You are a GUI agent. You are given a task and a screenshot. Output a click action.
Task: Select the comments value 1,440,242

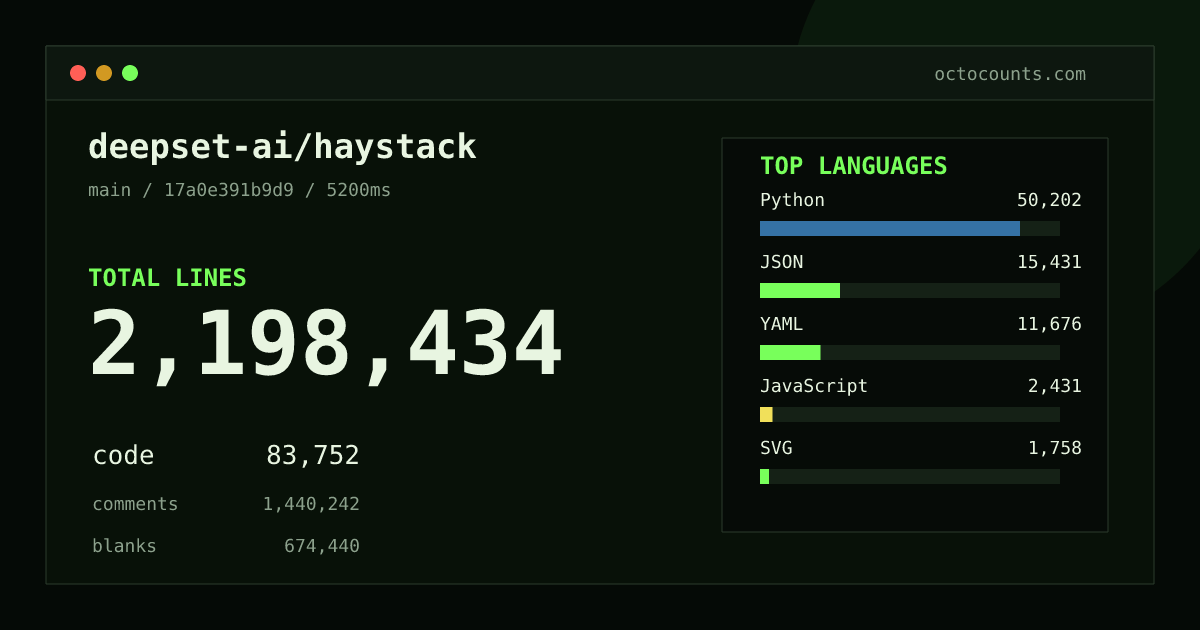tap(311, 504)
